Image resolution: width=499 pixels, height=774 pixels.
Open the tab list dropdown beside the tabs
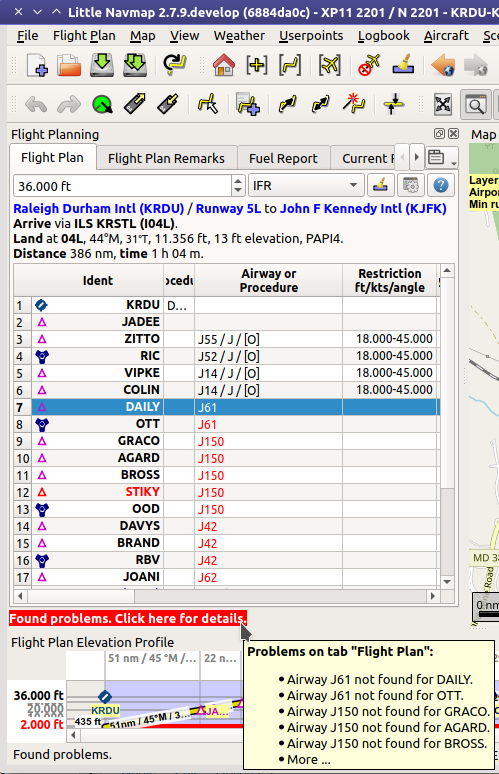[442, 157]
